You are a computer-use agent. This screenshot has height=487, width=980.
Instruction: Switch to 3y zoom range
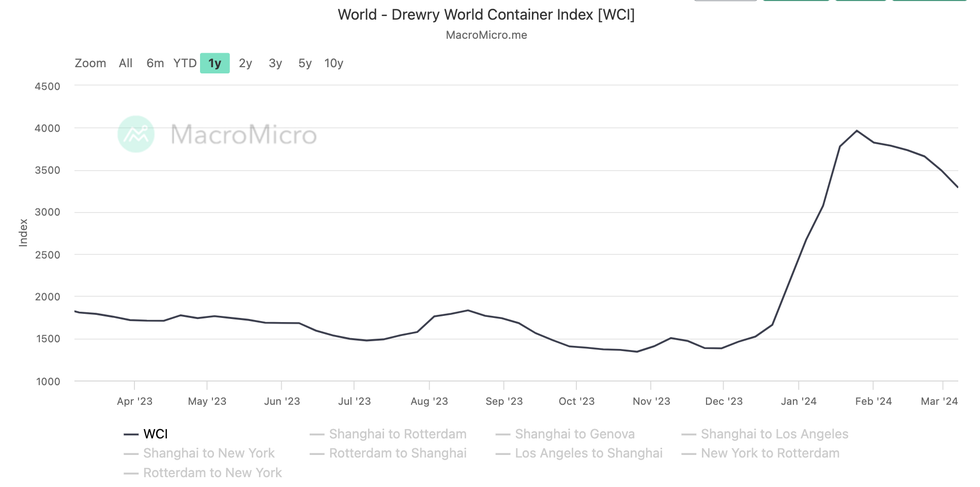(x=275, y=63)
